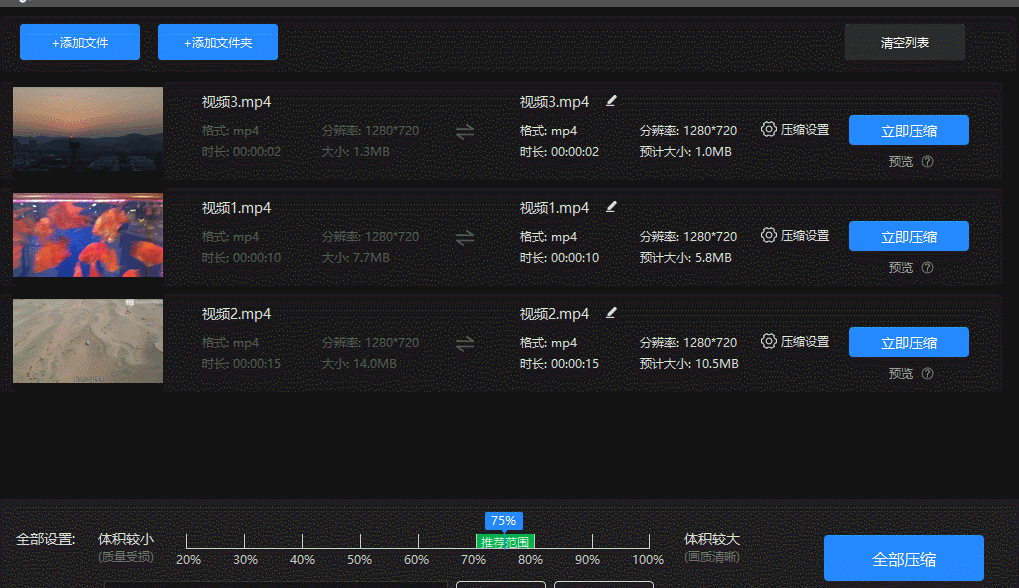1019x588 pixels.
Task: Open 压缩设置 gear icon for 视频2.mp4
Action: pos(767,341)
